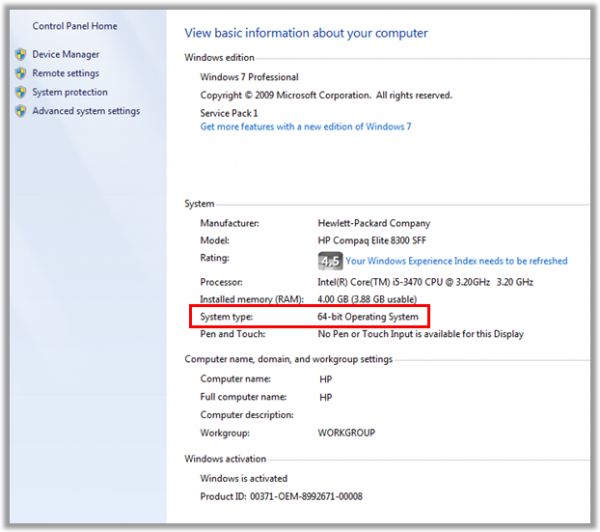Select the Copyright 2009 Microsoft Corporation line
Image resolution: width=600 pixels, height=532 pixels.
(x=326, y=95)
